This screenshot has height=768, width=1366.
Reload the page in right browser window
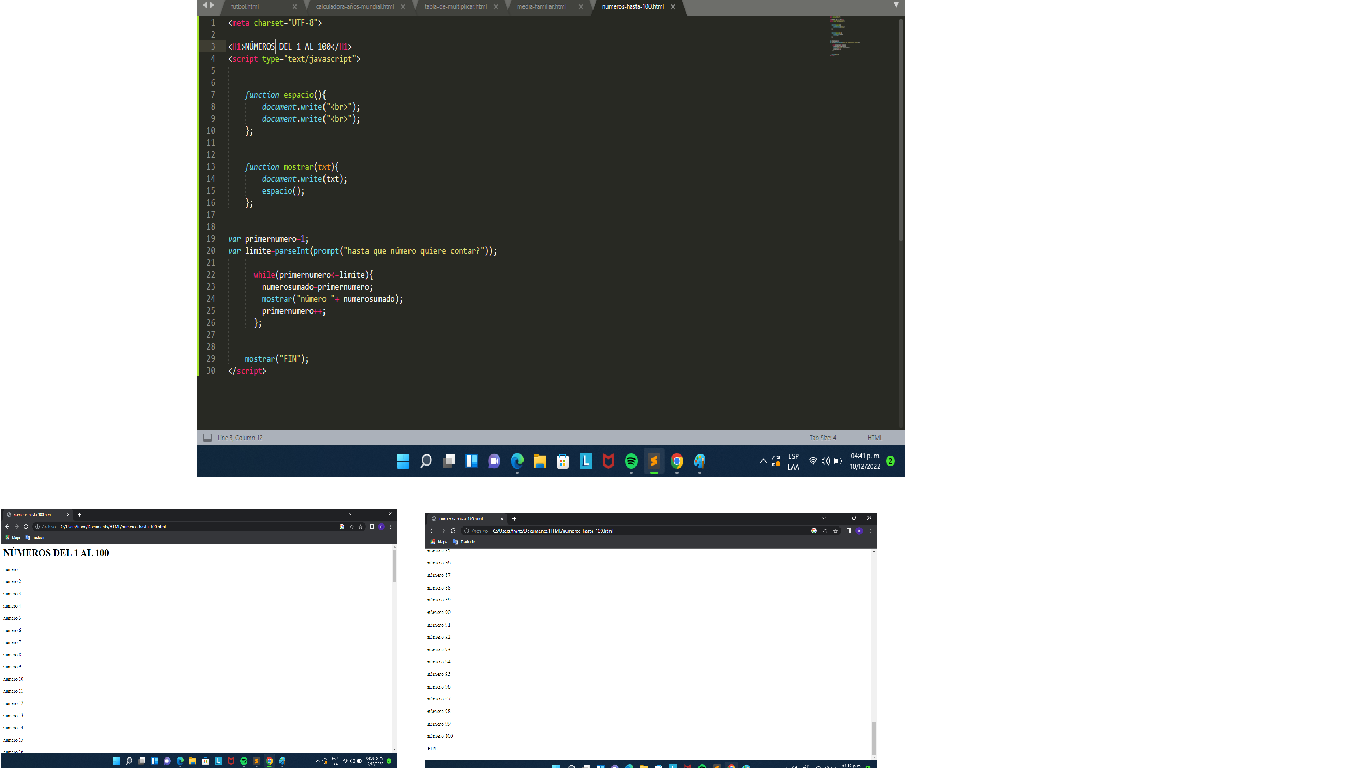(x=453, y=530)
